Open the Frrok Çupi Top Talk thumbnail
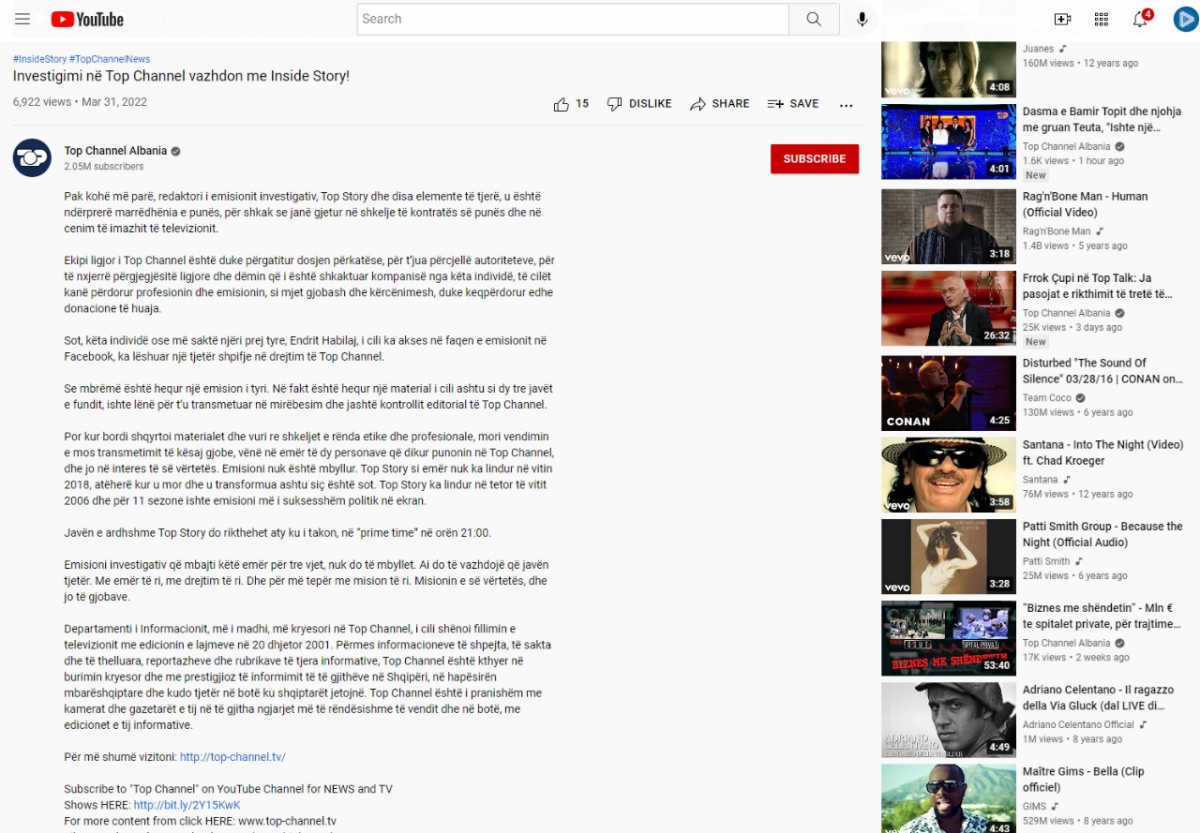Screen dimensions: 1200x833 click(x=948, y=308)
